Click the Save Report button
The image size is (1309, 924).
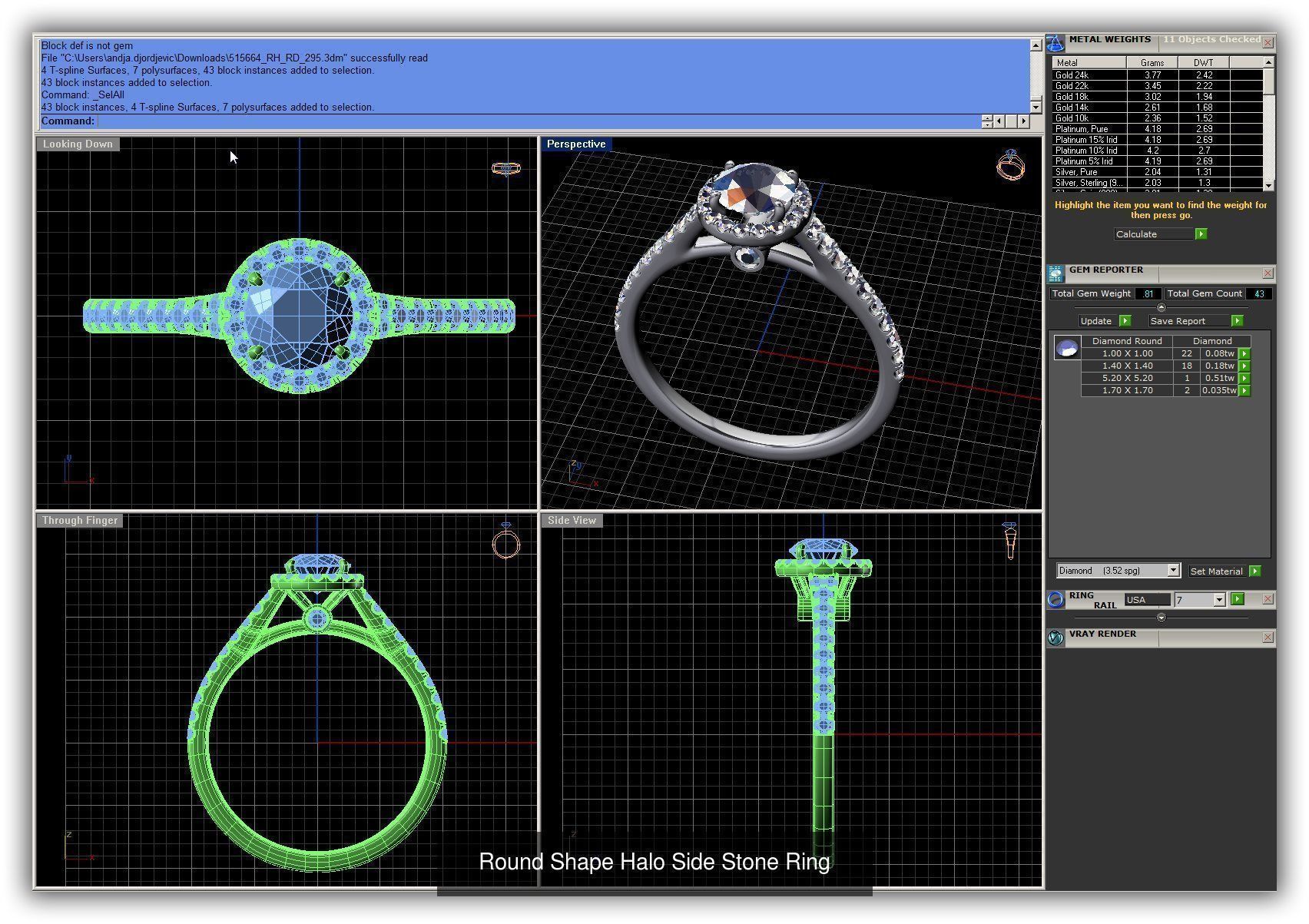click(x=1189, y=321)
